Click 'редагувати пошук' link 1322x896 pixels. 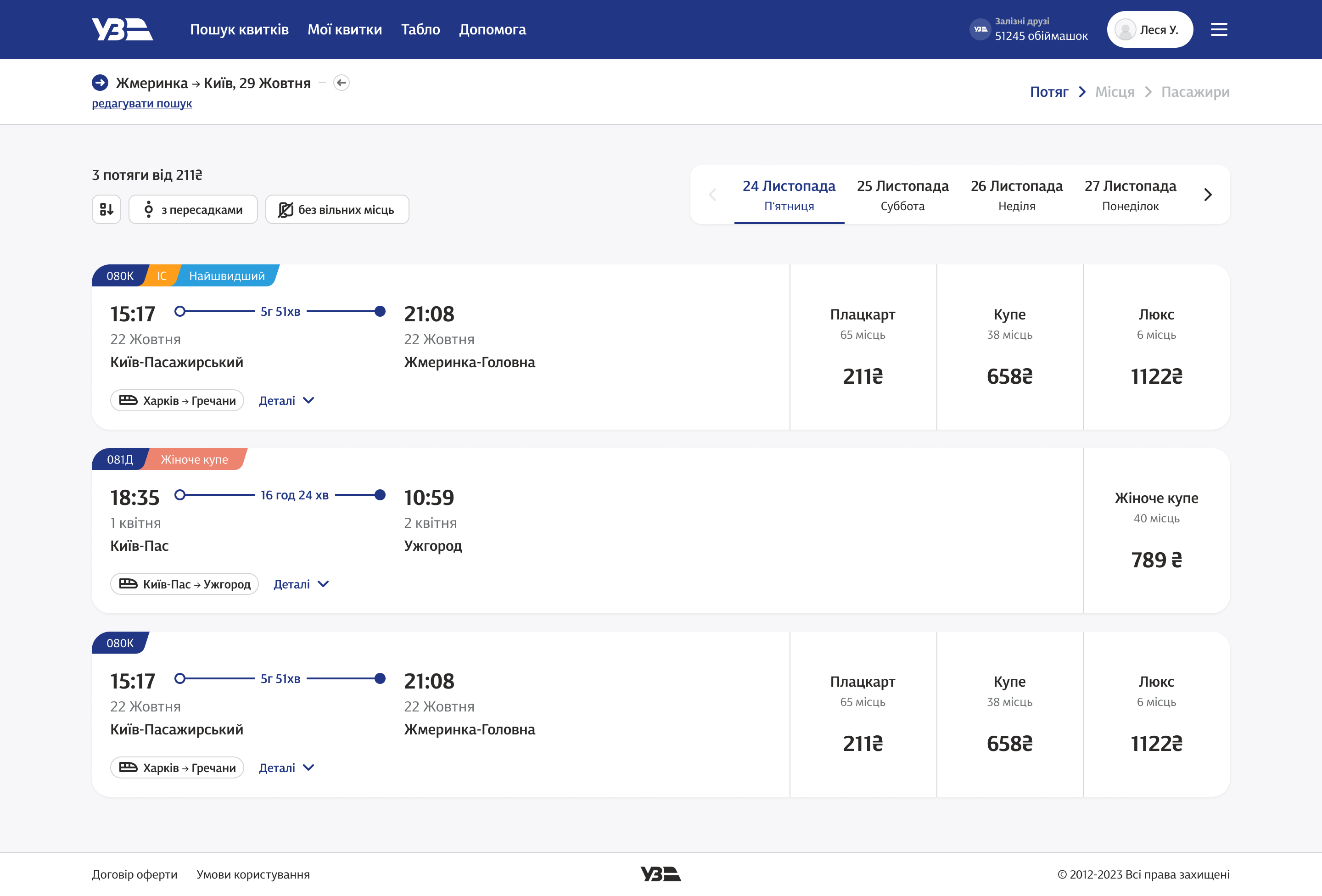coord(142,104)
